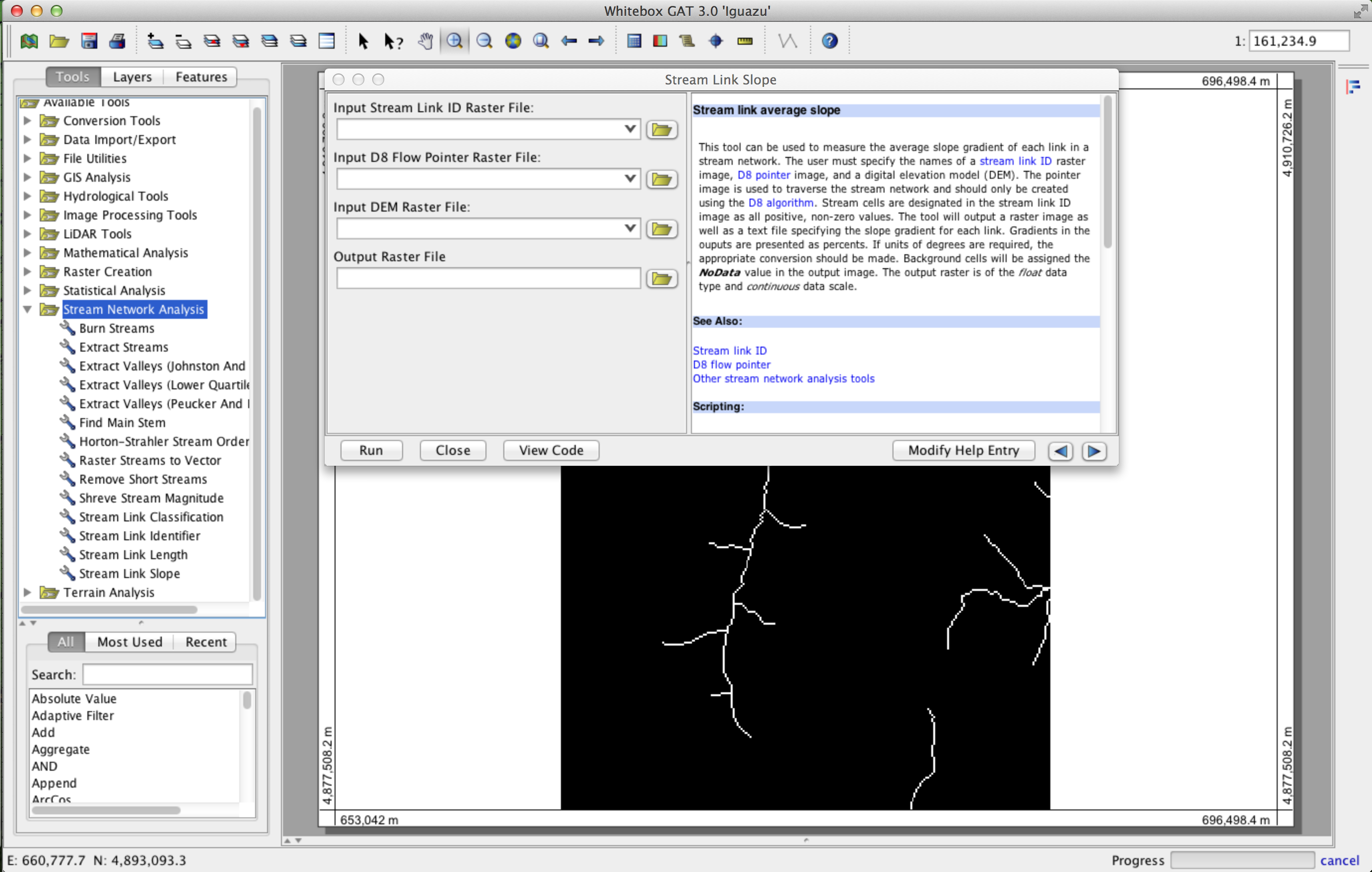The image size is (1372, 872).
Task: Click the View Code button
Action: pos(551,450)
